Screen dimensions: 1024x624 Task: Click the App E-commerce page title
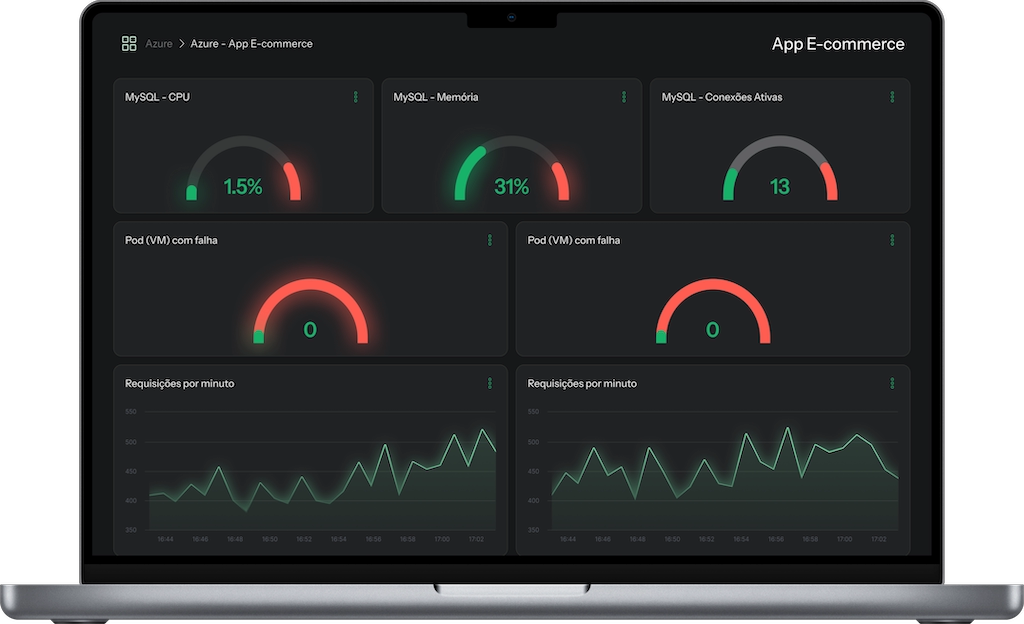(x=838, y=44)
